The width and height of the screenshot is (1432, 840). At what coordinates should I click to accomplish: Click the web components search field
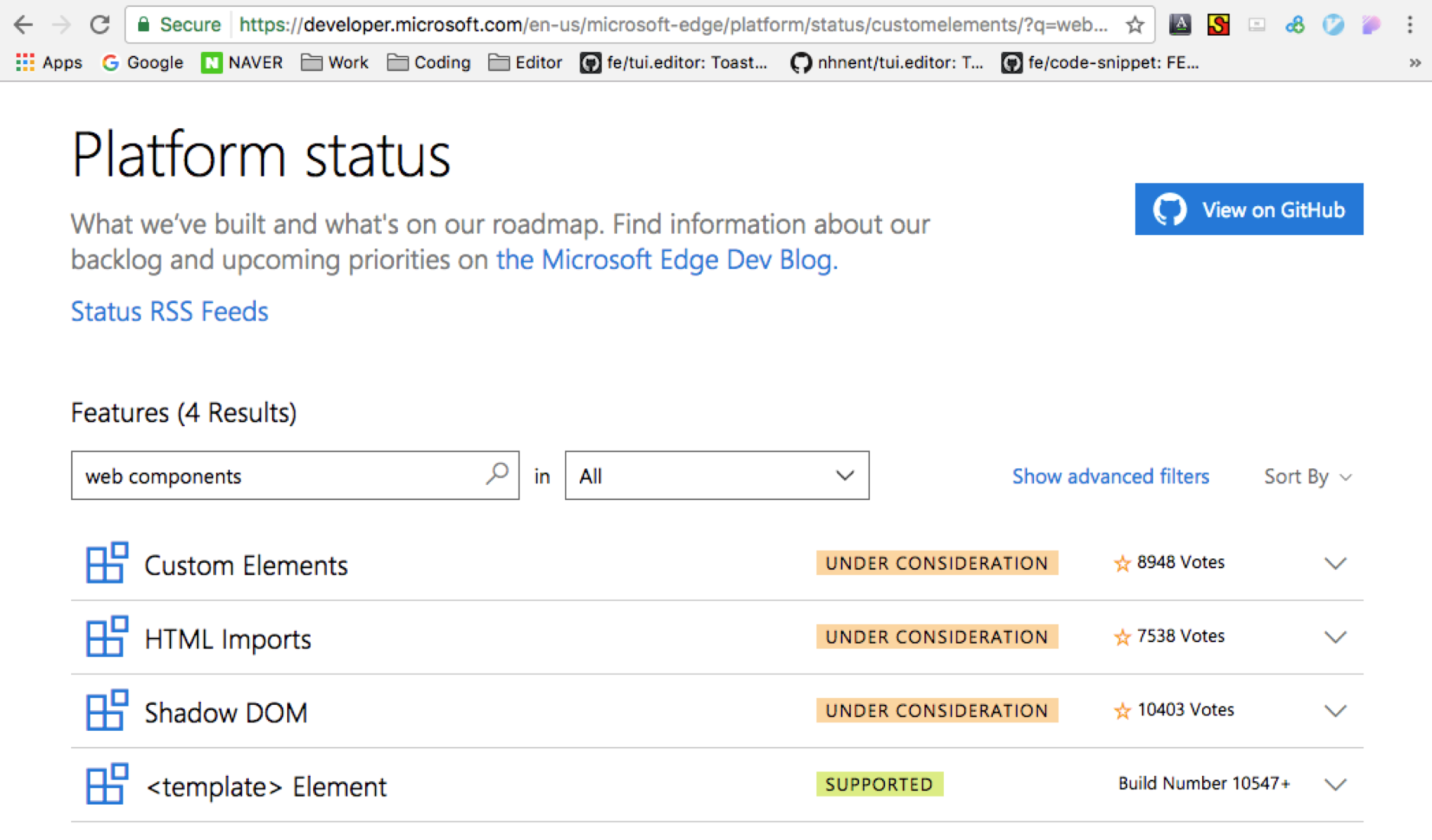click(295, 476)
